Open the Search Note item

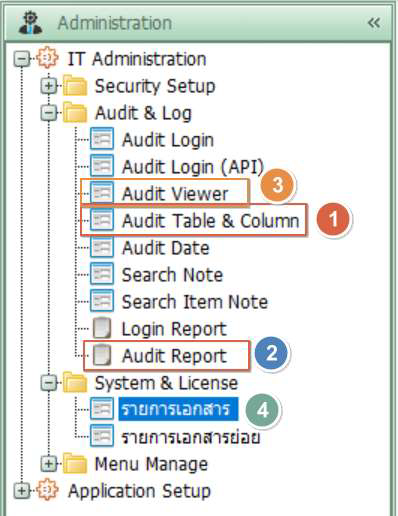tap(172, 275)
